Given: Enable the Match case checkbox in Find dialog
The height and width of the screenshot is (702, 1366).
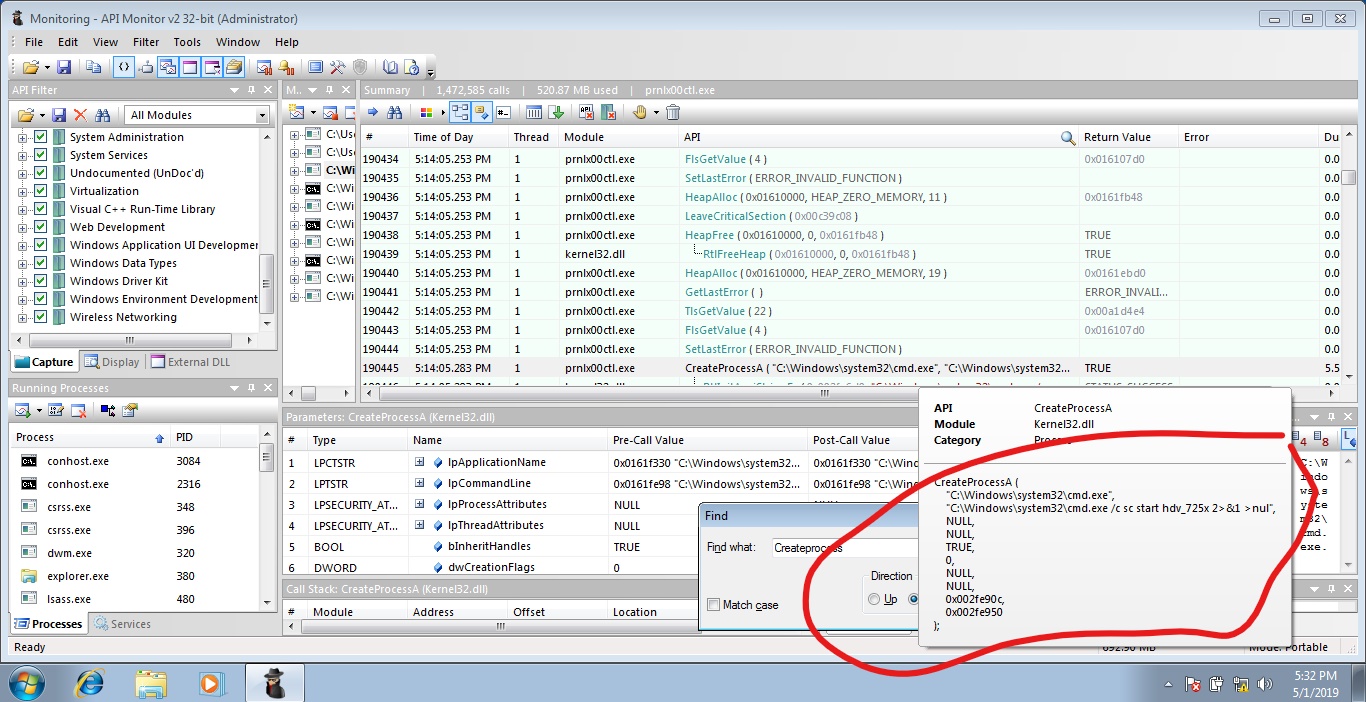Looking at the screenshot, I should click(x=713, y=604).
